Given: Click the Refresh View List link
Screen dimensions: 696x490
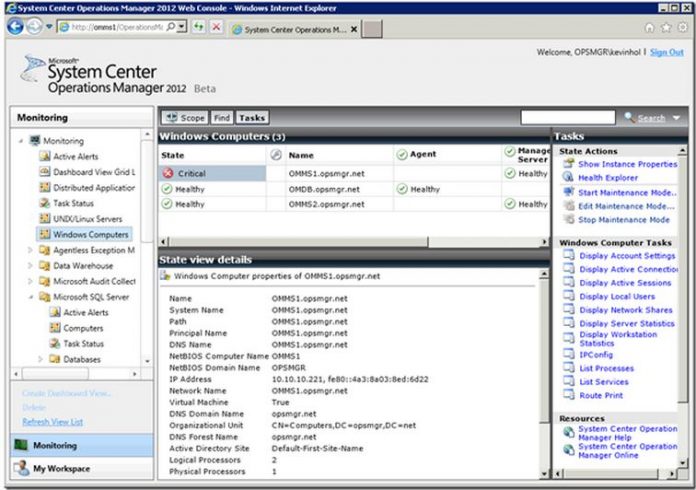Looking at the screenshot, I should 54,422.
